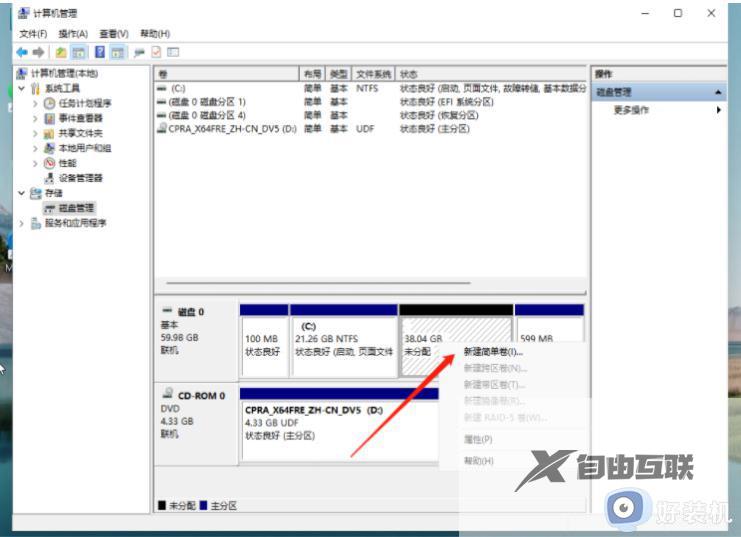Click the Up one level folder icon

coord(60,52)
